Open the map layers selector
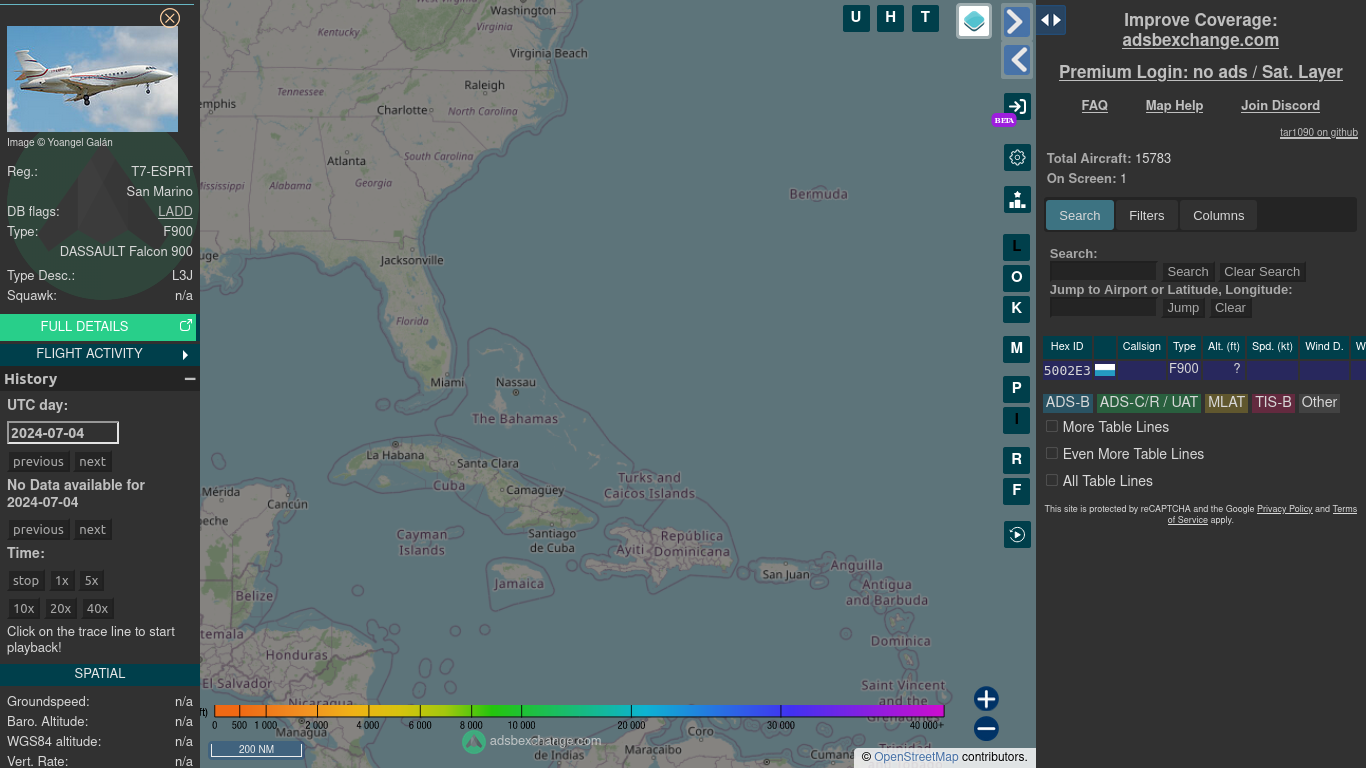Viewport: 1366px width, 768px height. coord(974,21)
